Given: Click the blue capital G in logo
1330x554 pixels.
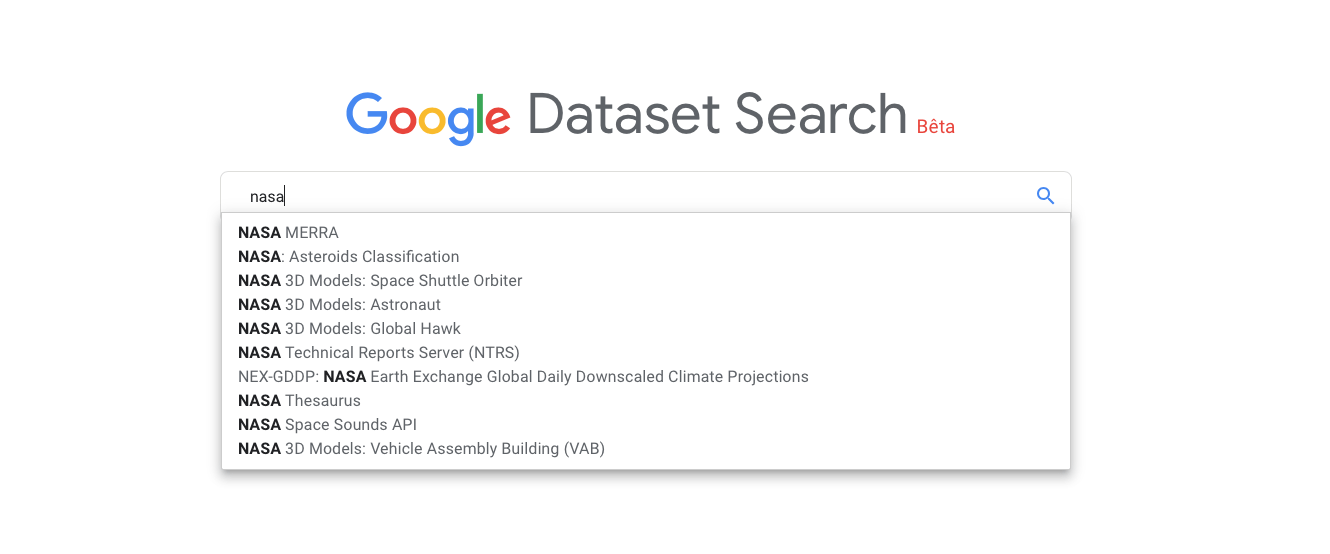Looking at the screenshot, I should pos(367,114).
